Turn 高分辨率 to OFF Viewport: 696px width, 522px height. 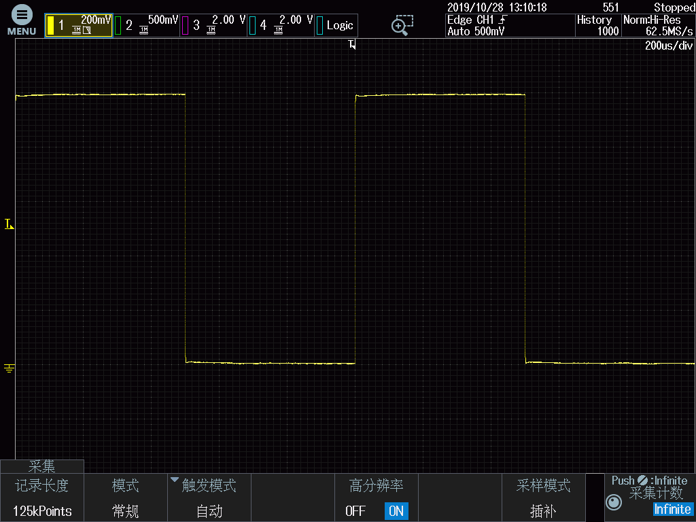pos(355,511)
